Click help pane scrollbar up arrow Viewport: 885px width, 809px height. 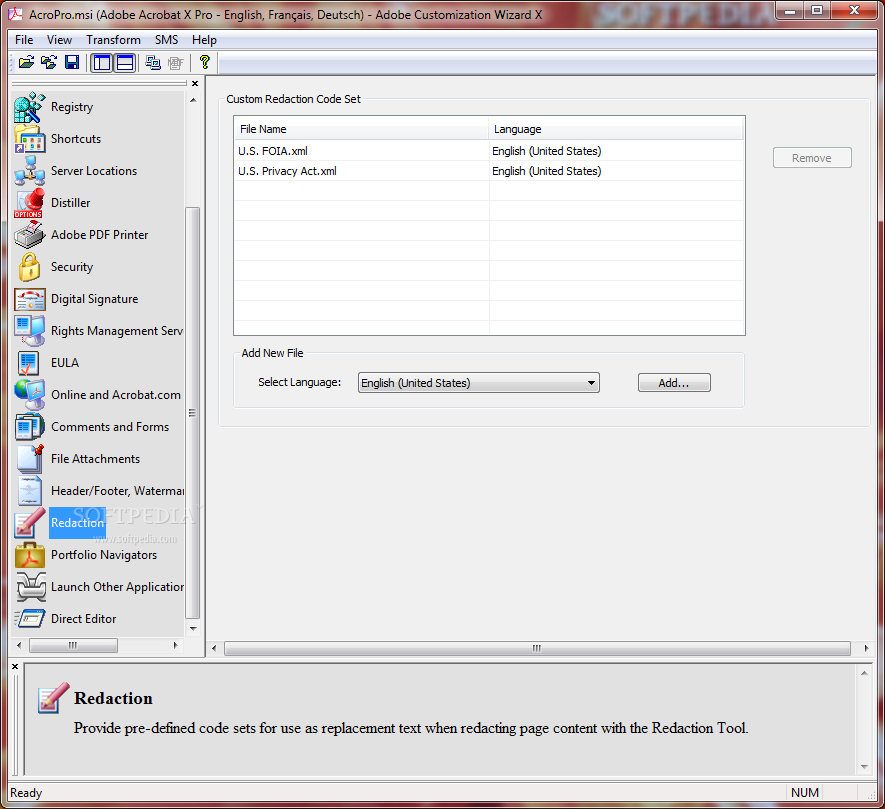click(864, 673)
